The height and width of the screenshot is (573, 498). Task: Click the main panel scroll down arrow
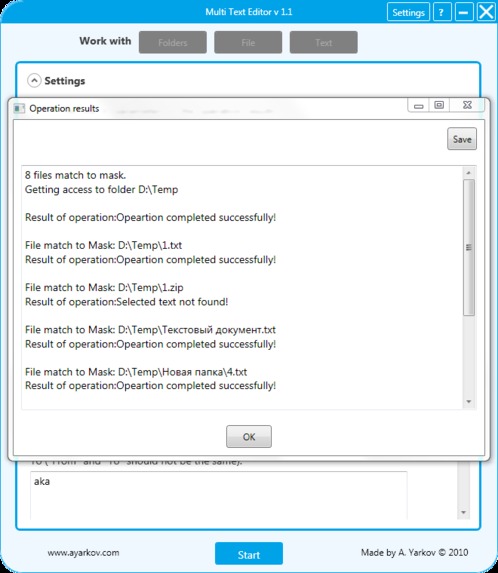pos(463,512)
